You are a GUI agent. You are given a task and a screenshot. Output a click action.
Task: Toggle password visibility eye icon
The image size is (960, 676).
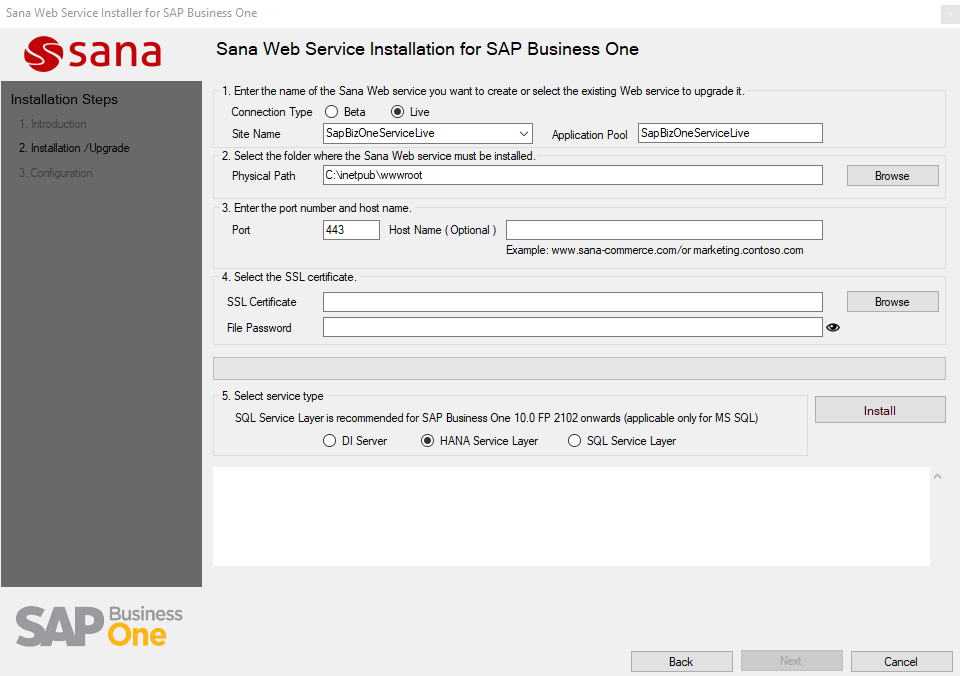(833, 327)
